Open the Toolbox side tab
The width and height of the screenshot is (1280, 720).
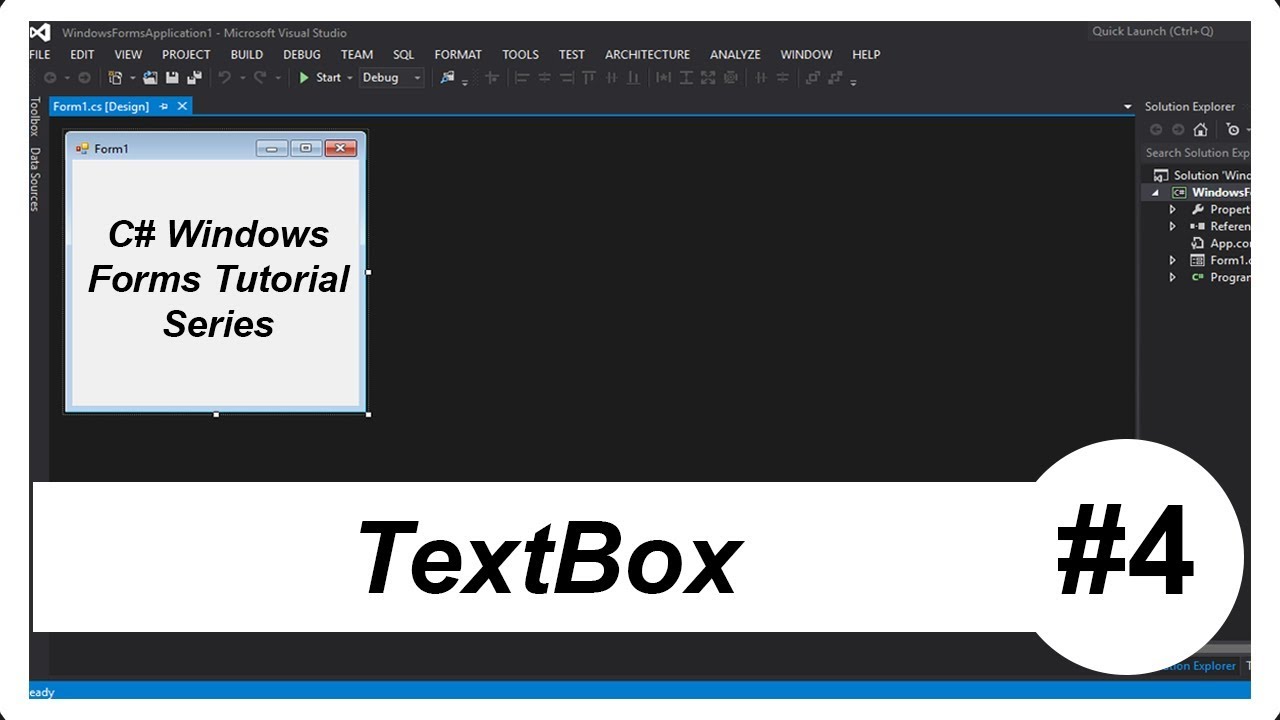[x=34, y=117]
